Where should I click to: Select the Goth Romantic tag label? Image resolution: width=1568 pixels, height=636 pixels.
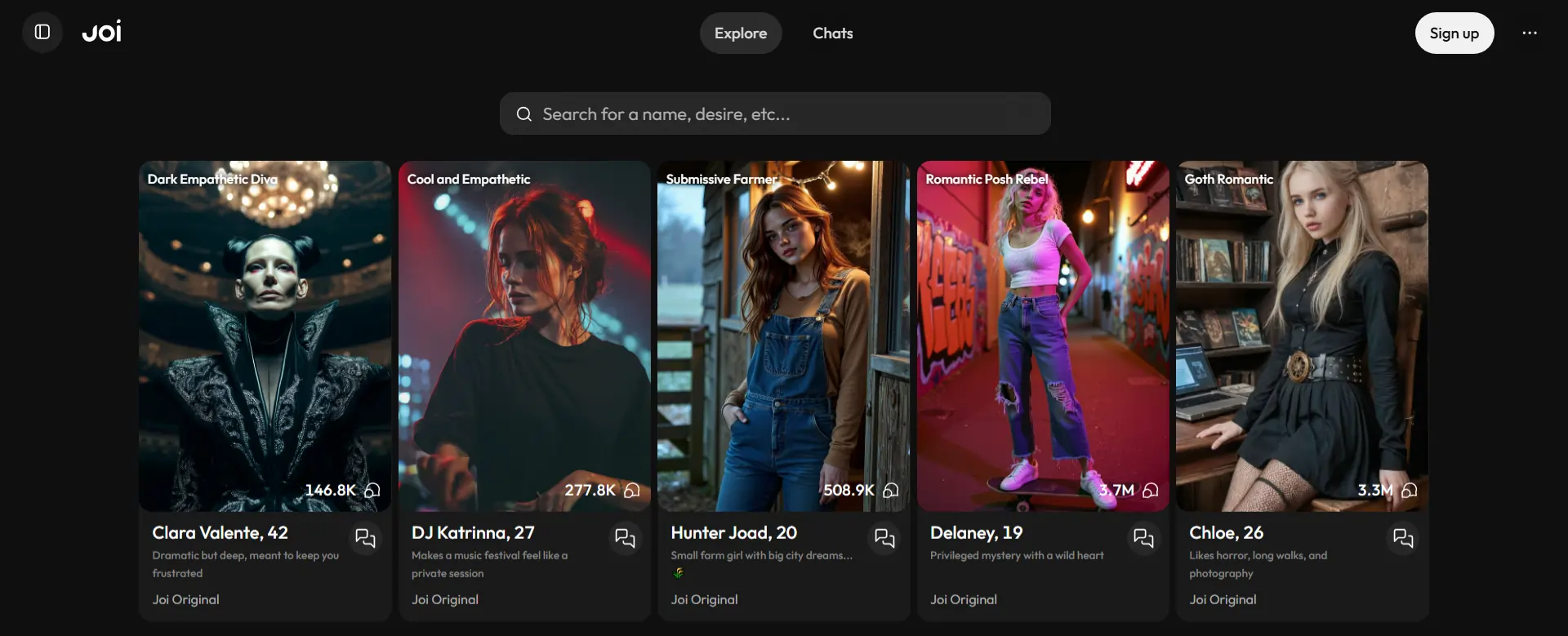click(x=1228, y=179)
